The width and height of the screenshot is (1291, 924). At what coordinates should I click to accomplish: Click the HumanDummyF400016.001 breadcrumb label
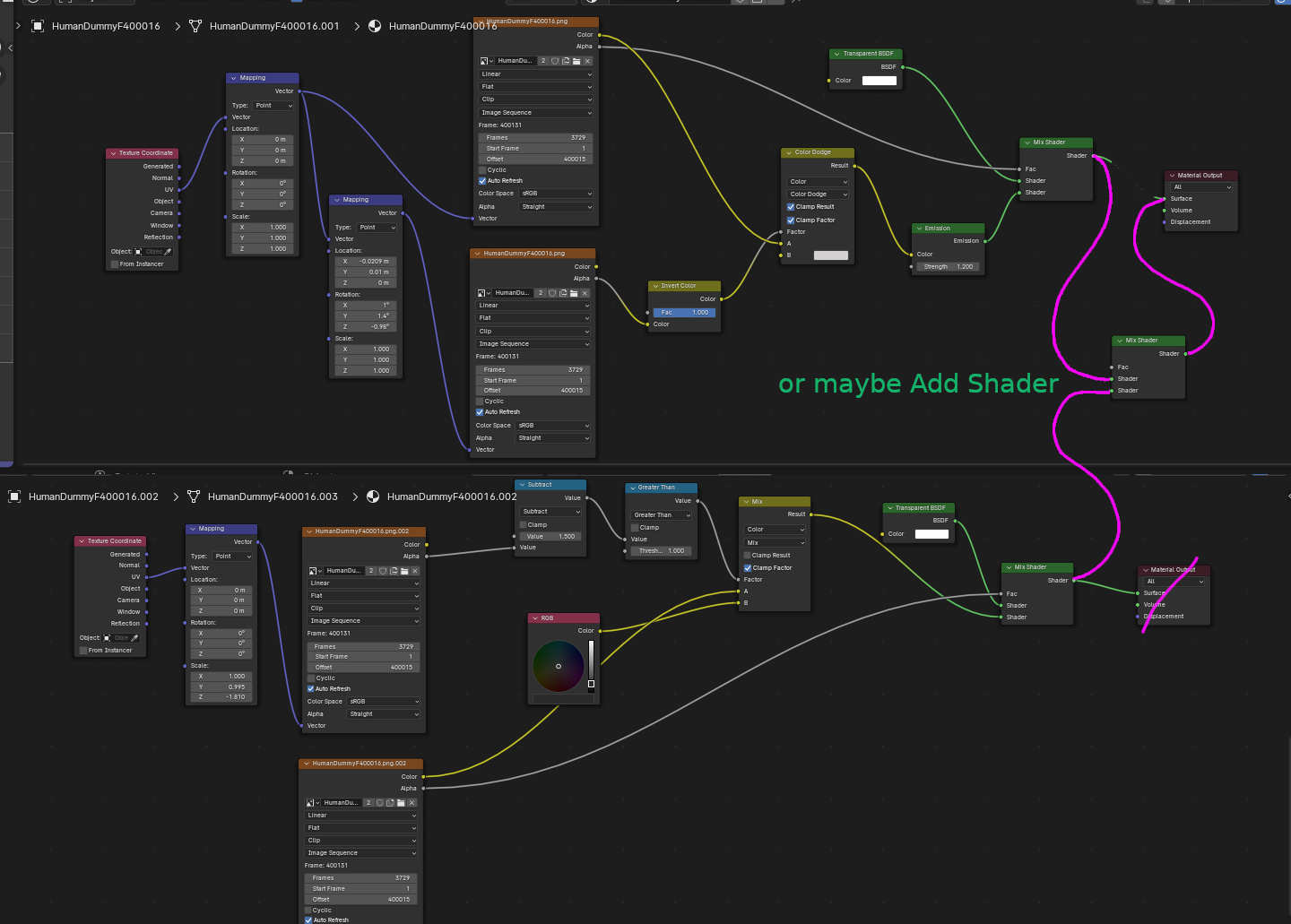point(274,26)
